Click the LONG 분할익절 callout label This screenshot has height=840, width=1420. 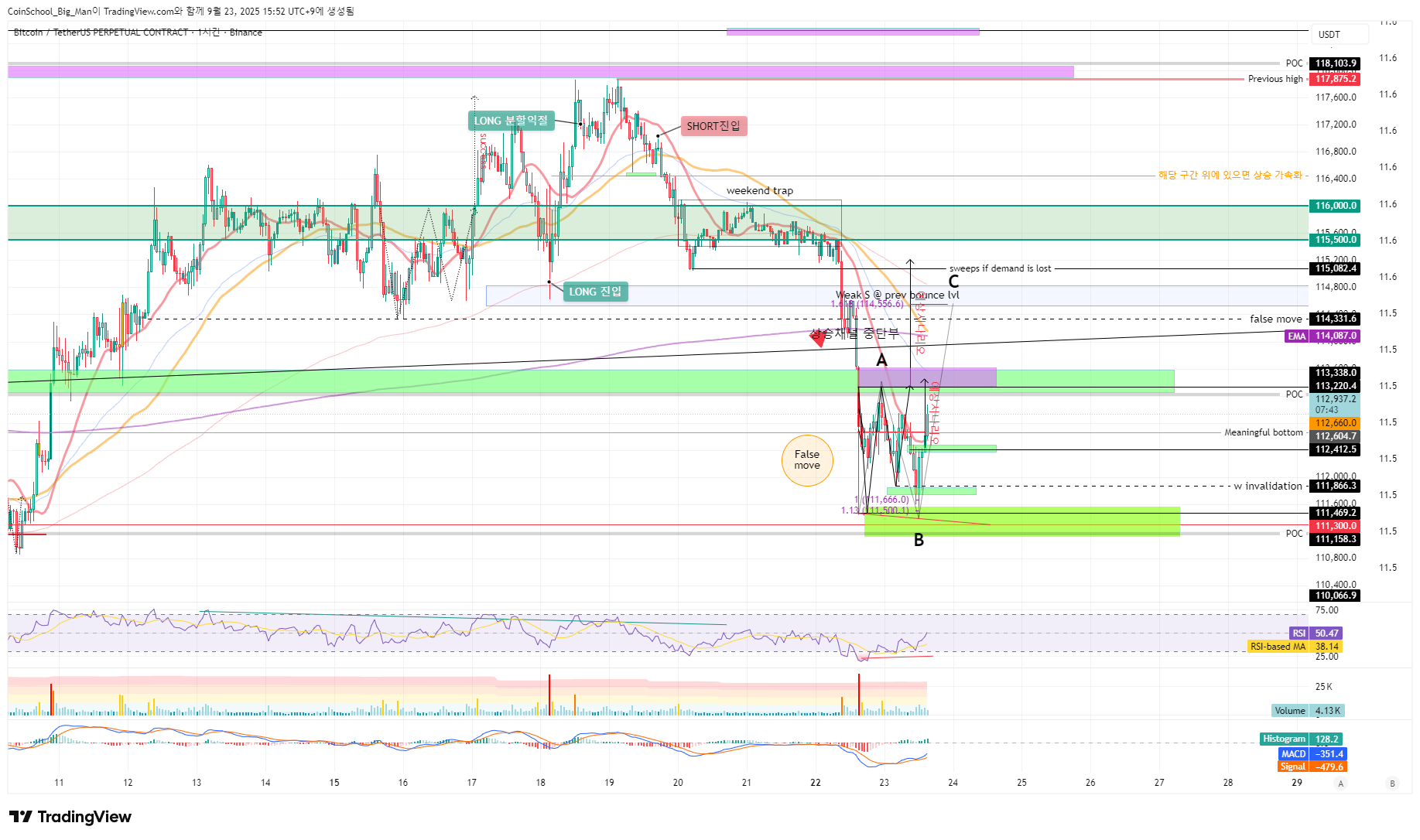pyautogui.click(x=511, y=121)
